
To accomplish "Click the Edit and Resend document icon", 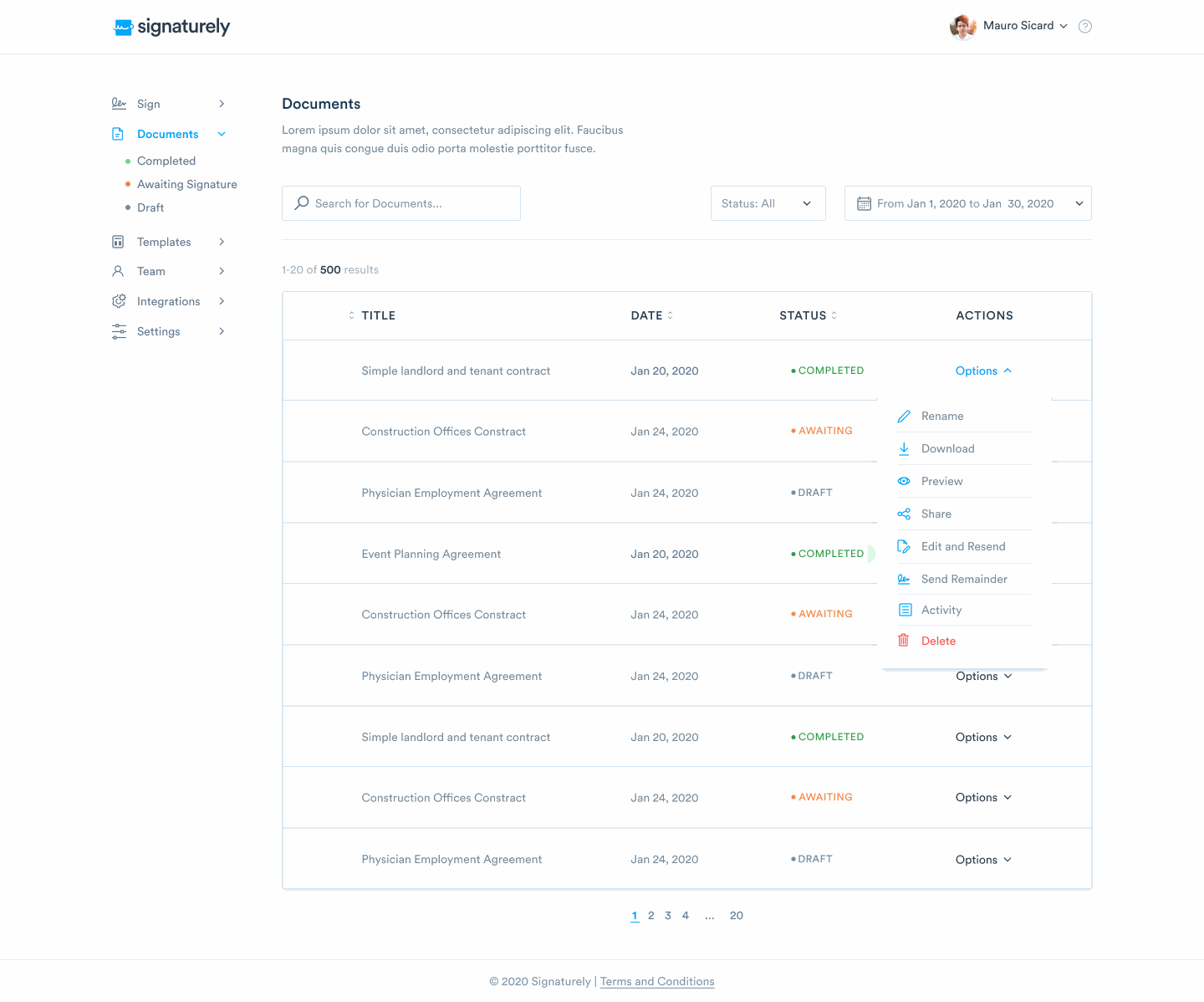I will [x=904, y=546].
